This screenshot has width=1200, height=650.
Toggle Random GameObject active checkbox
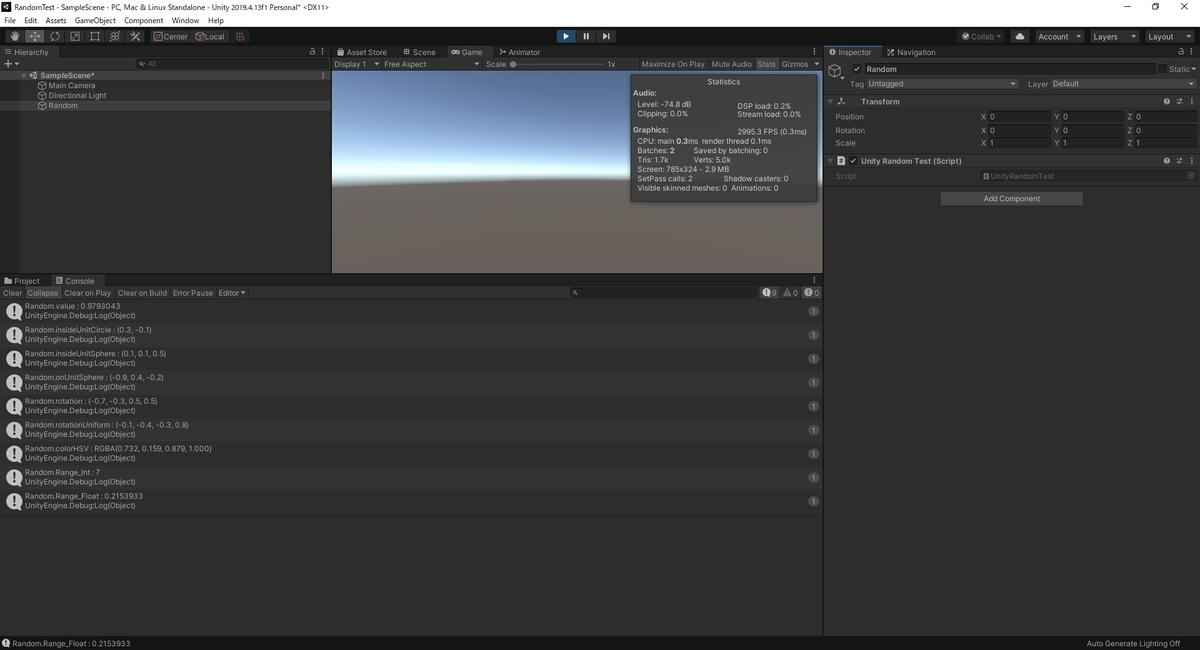click(857, 69)
